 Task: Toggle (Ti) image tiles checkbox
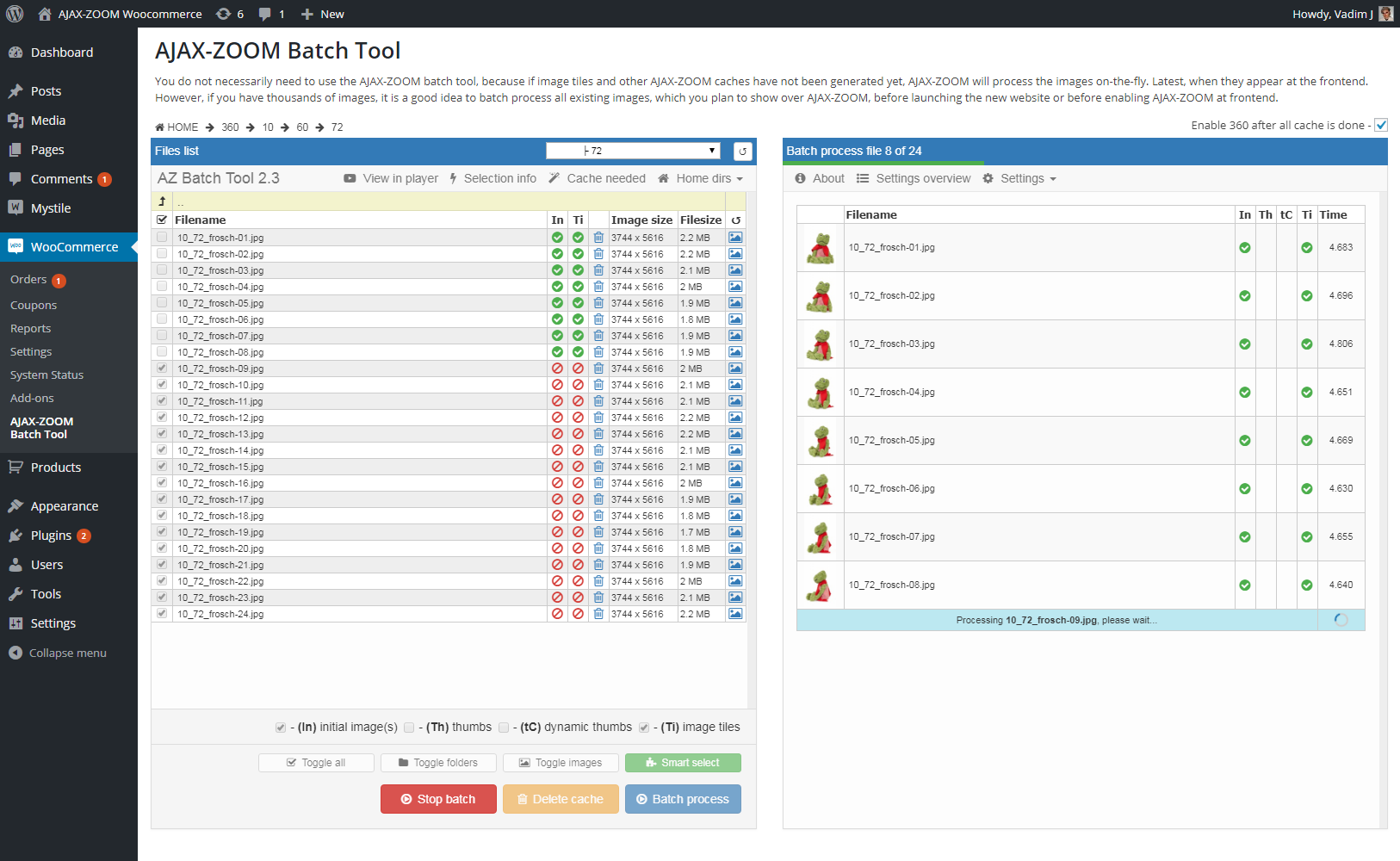coord(644,728)
